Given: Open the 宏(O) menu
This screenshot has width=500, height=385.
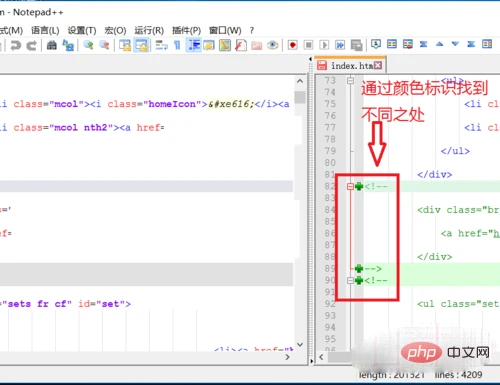Looking at the screenshot, I should tap(115, 30).
